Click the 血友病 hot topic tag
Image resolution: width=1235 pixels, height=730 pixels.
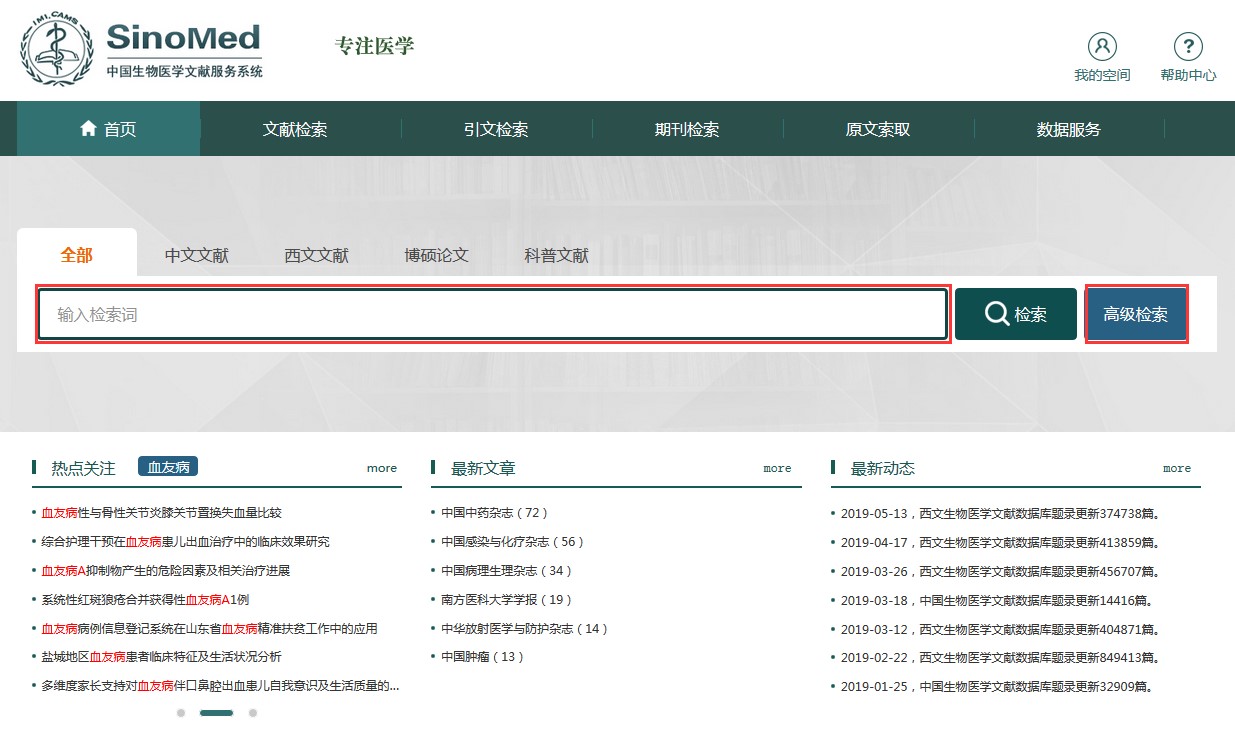point(168,467)
